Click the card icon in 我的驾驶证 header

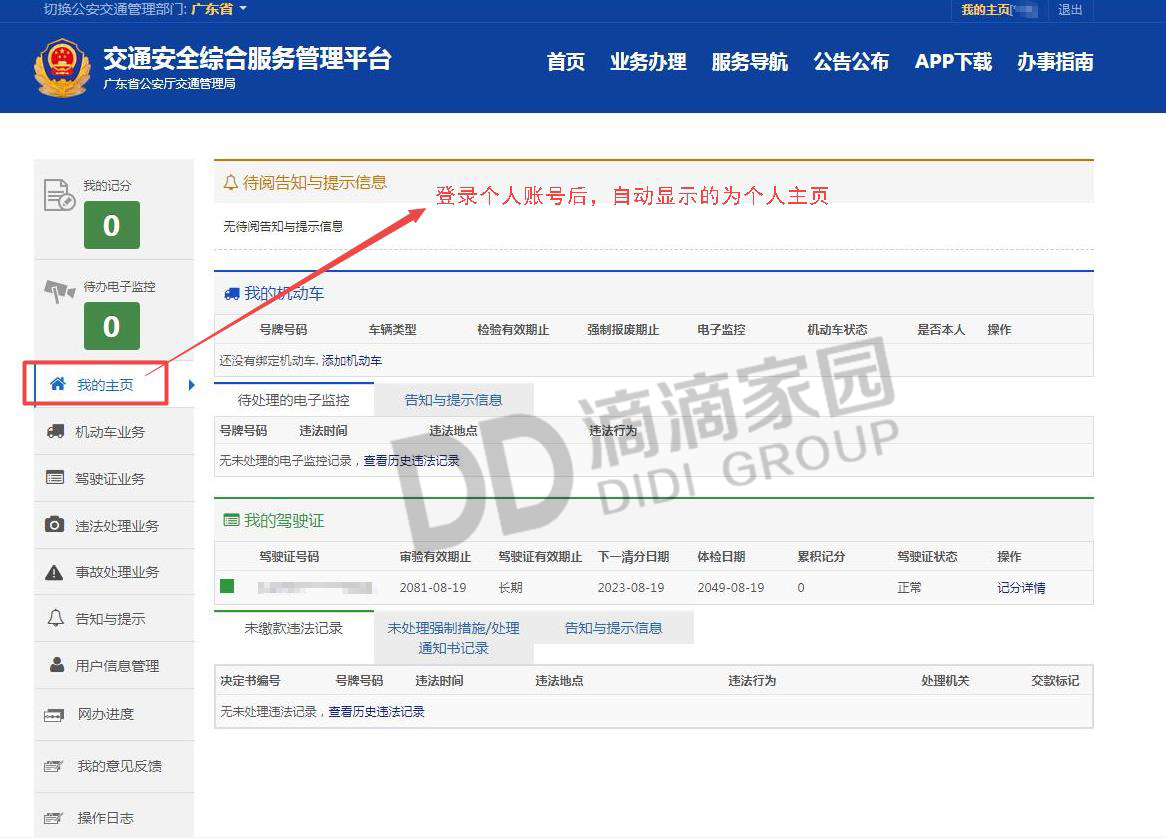click(232, 520)
